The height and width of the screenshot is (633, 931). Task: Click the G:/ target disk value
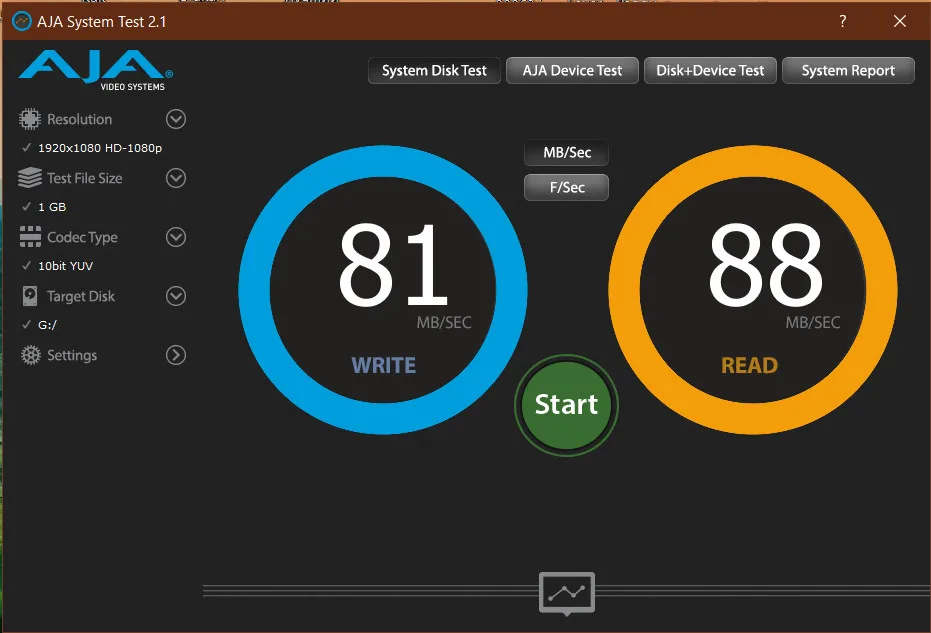pyautogui.click(x=48, y=325)
